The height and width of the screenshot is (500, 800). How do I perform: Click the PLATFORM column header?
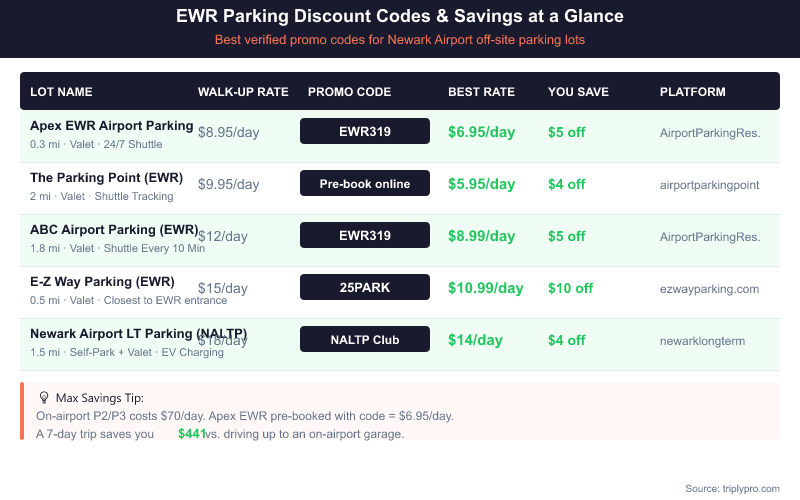coord(693,92)
